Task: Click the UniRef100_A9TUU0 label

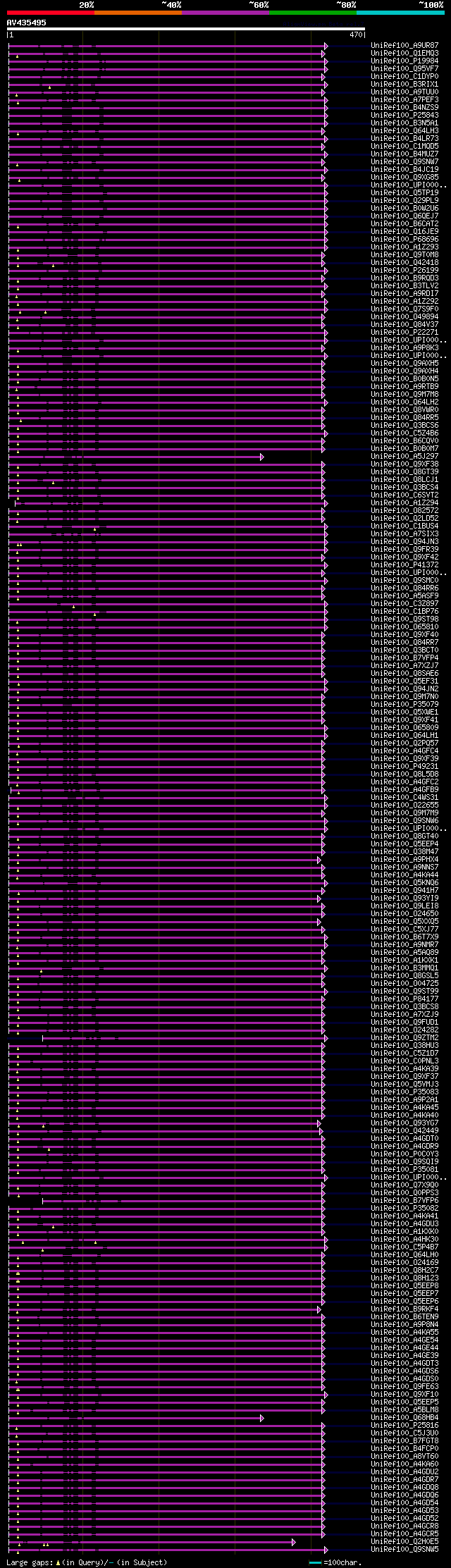Action: pos(404,92)
